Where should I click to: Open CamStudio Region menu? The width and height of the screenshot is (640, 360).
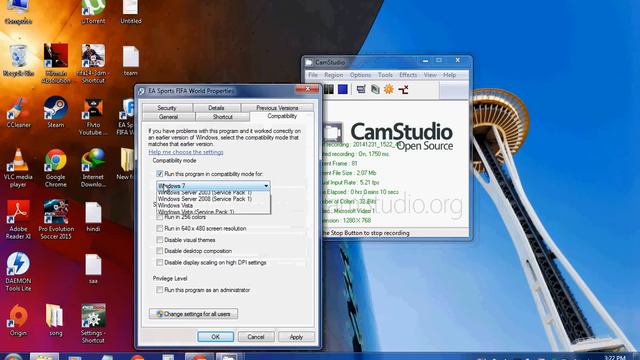[x=333, y=75]
